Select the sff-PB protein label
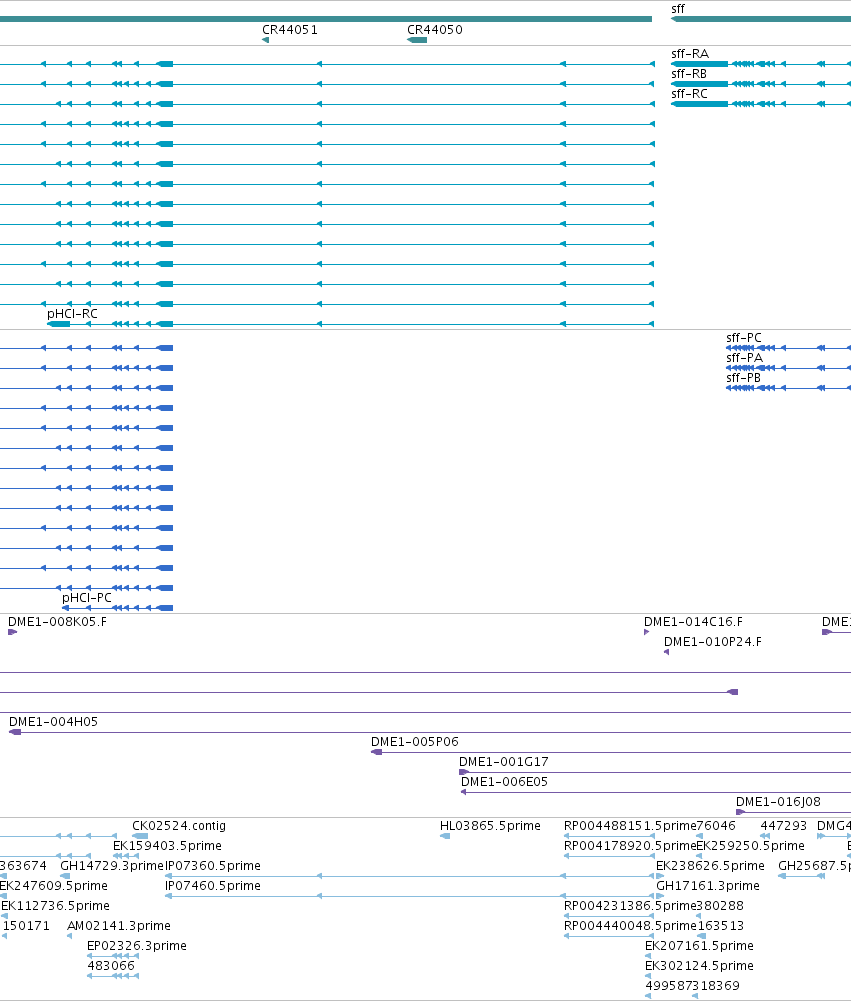Screen dimensions: 851x1001 click(744, 378)
